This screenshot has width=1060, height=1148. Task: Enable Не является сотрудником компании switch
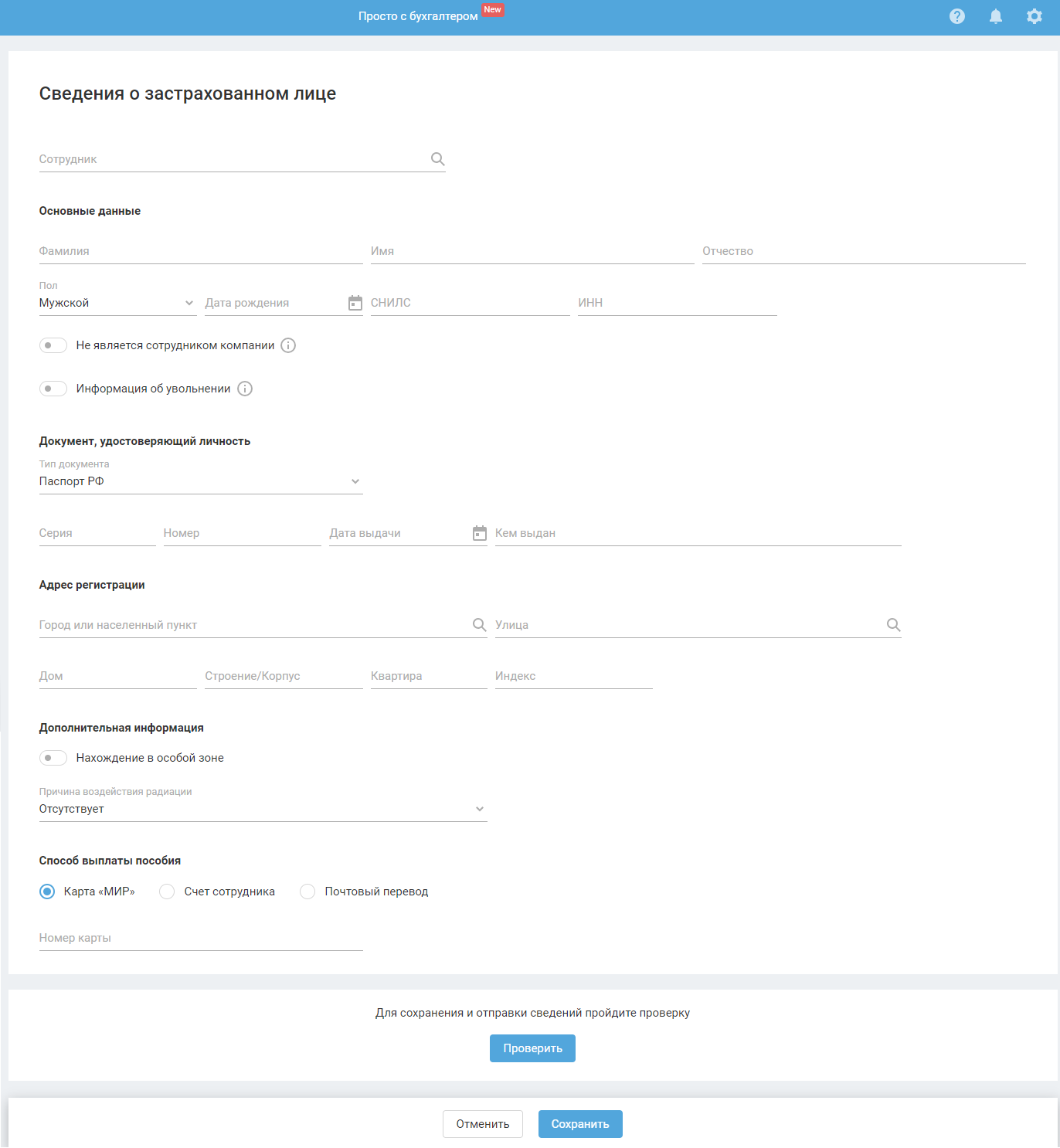click(x=53, y=345)
